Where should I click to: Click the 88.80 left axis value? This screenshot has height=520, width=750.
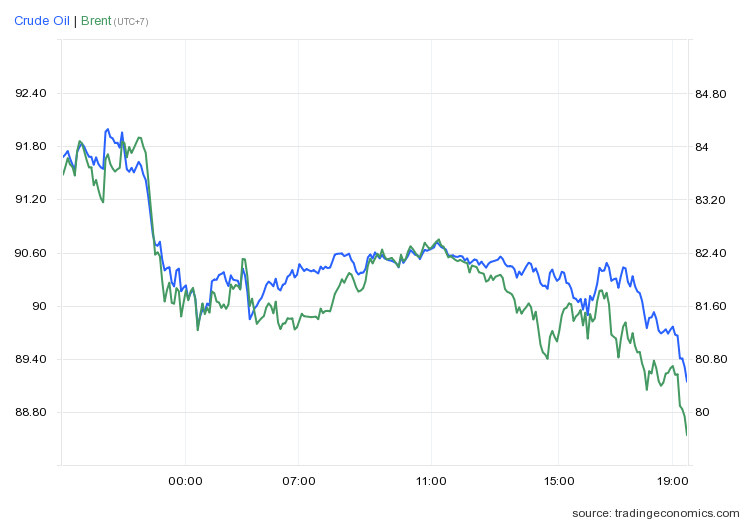(x=30, y=412)
